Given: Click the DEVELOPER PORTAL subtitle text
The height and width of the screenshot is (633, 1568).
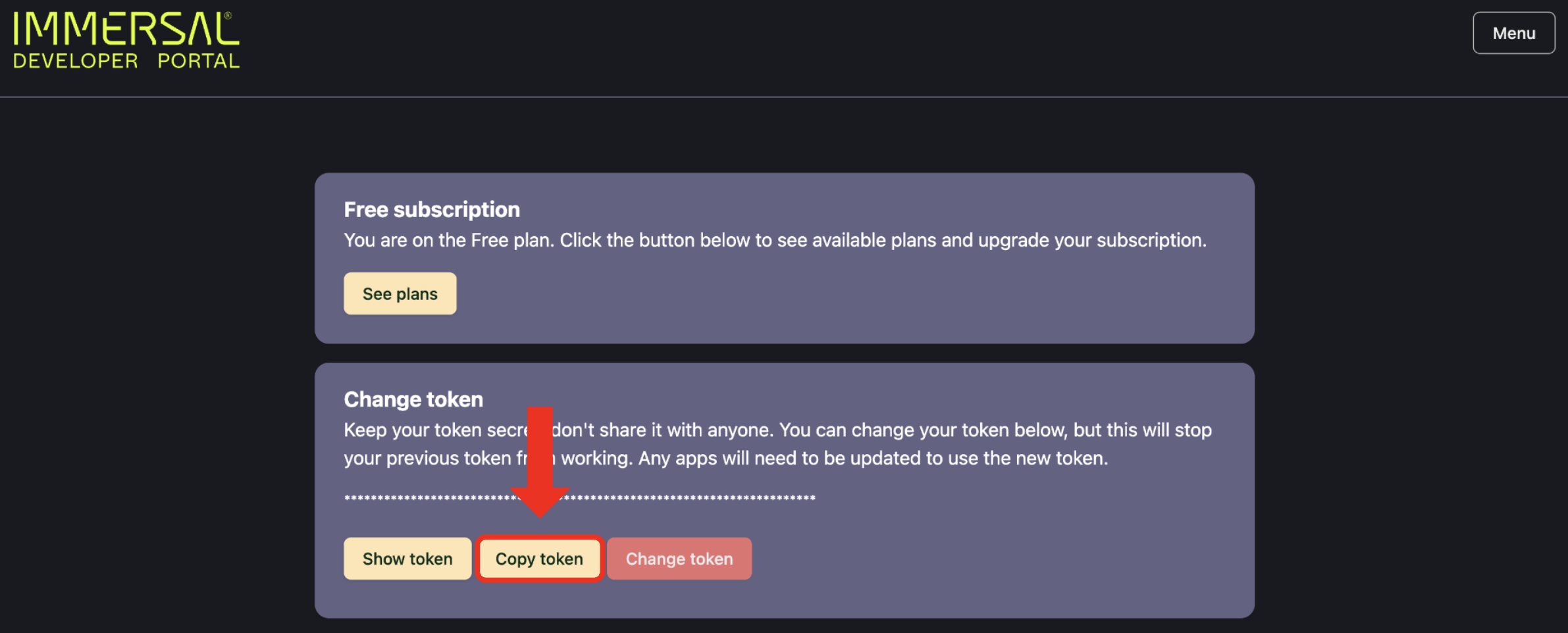Looking at the screenshot, I should coord(126,61).
